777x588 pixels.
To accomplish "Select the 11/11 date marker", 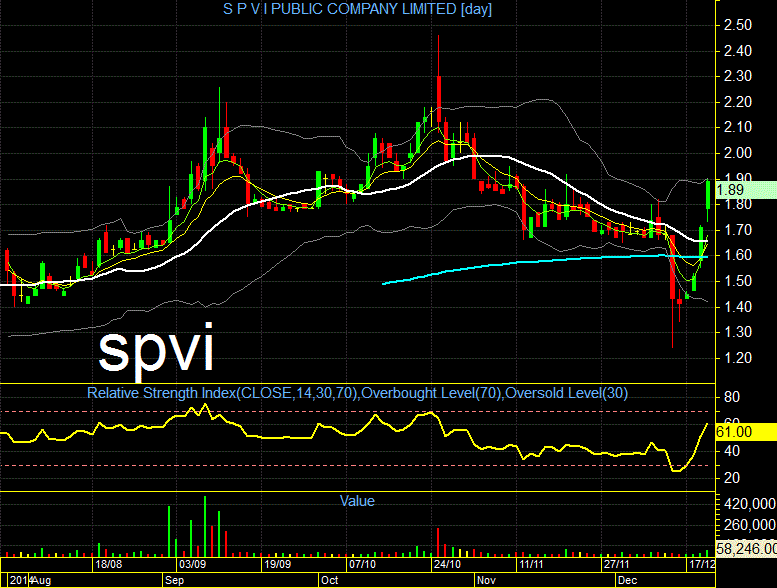I will pyautogui.click(x=531, y=564).
